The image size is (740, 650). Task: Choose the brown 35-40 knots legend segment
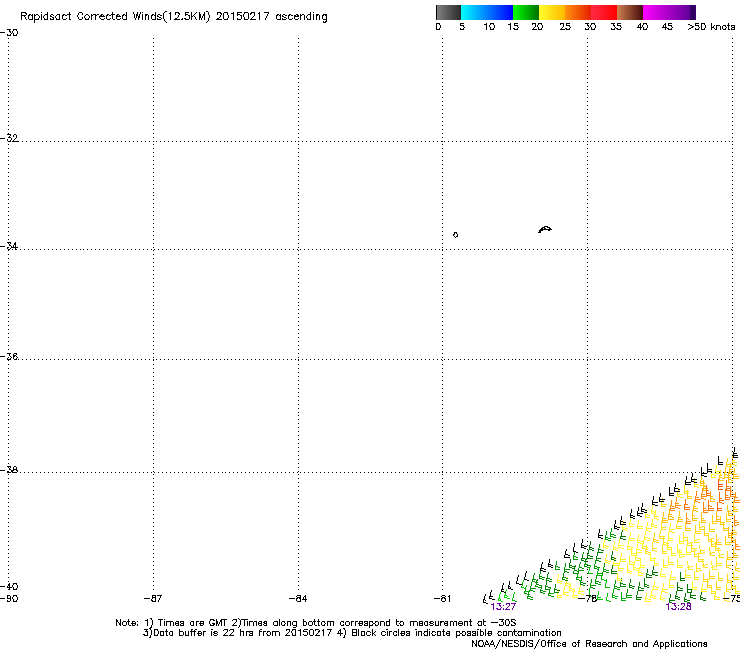[x=630, y=12]
